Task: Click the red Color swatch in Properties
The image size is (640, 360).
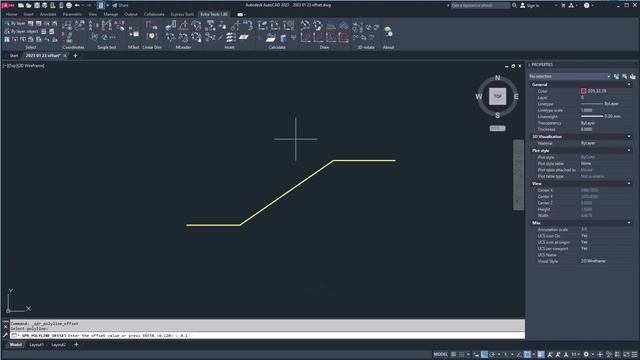Action: point(584,91)
